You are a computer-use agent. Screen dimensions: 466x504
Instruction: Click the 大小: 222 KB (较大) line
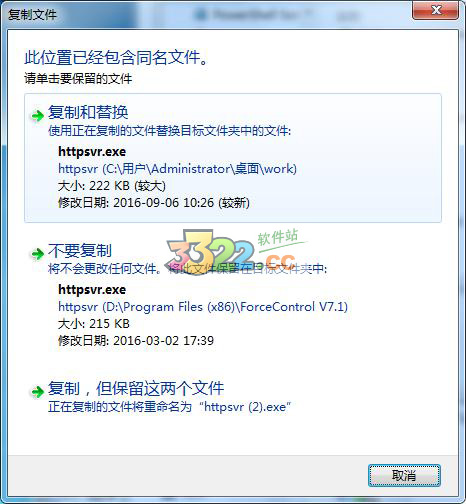tap(112, 186)
